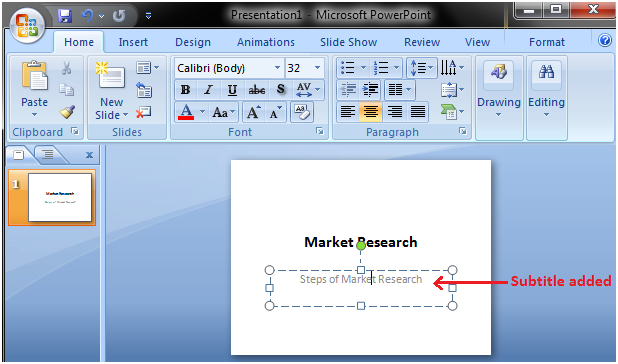This screenshot has width=618, height=364.
Task: Click the Format Painter brush icon
Action: pyautogui.click(x=67, y=112)
